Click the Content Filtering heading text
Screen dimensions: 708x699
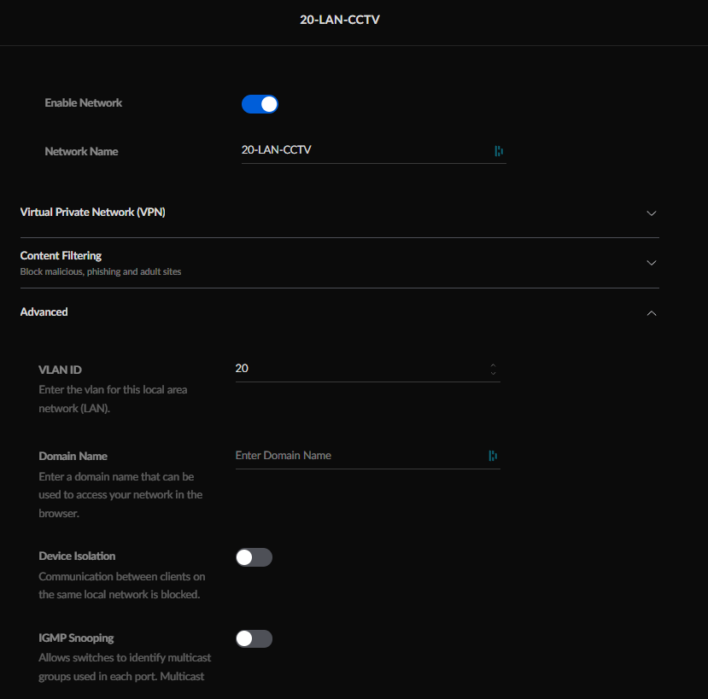[61, 256]
